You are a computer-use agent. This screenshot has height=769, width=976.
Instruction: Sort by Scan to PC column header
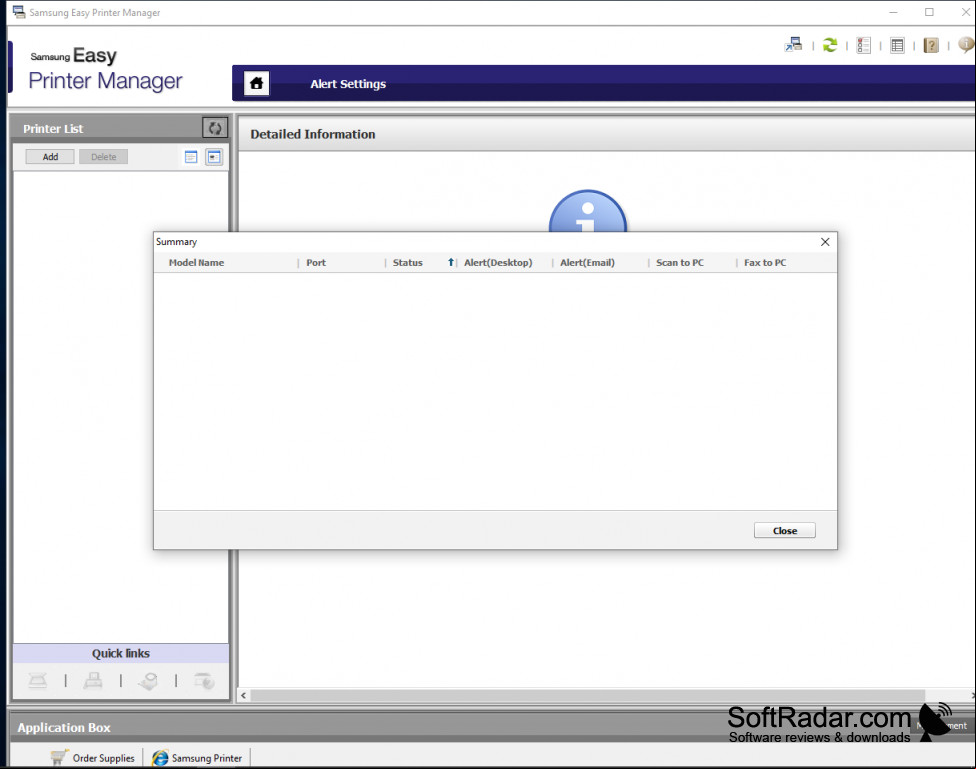pyautogui.click(x=680, y=263)
